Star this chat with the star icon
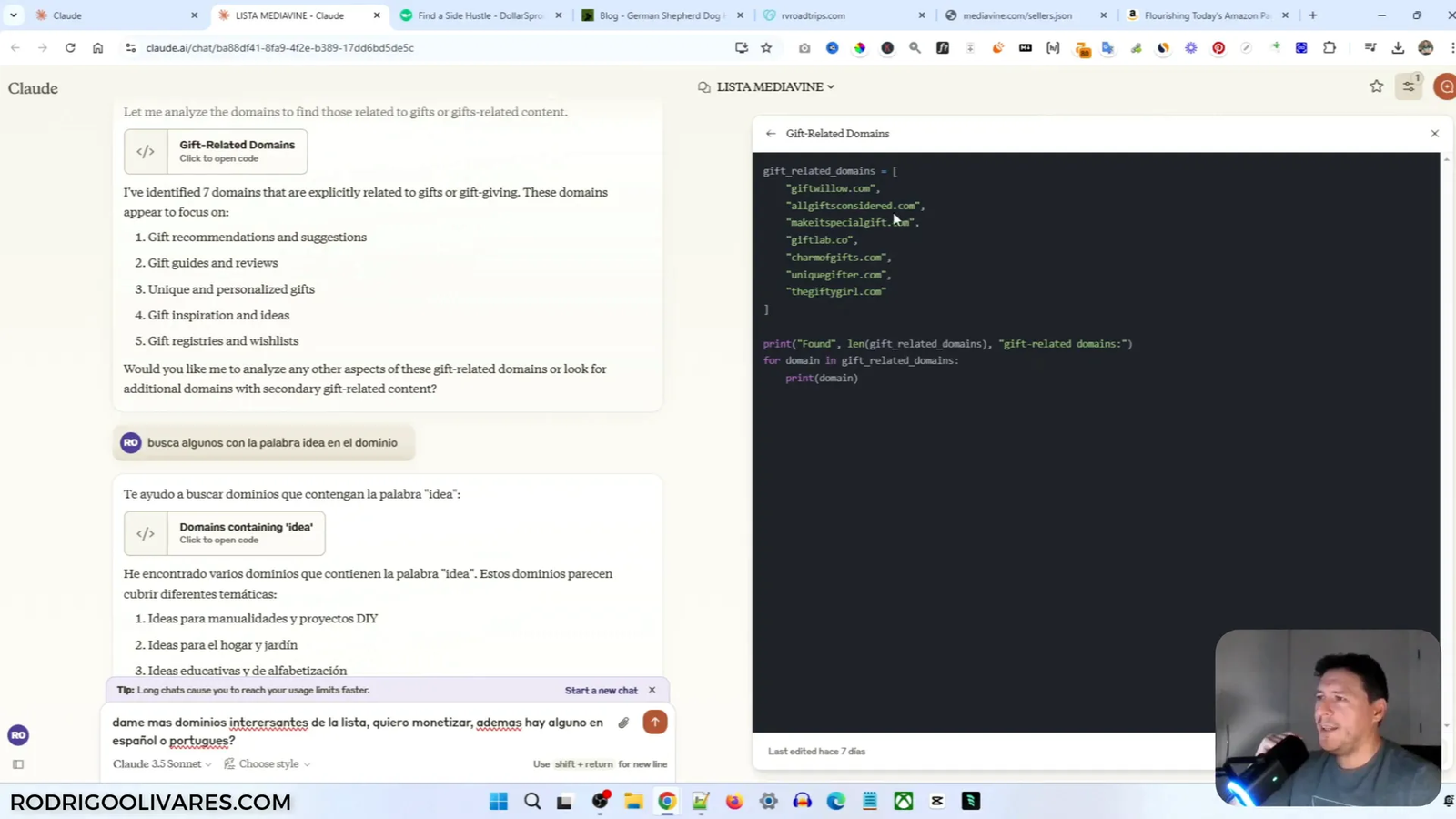1456x819 pixels. click(x=1376, y=86)
